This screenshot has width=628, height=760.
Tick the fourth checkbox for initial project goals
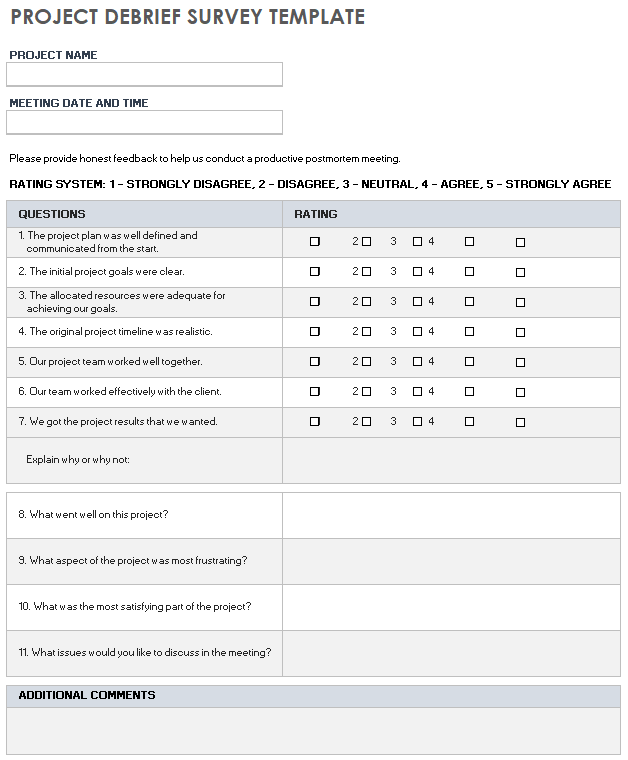469,272
